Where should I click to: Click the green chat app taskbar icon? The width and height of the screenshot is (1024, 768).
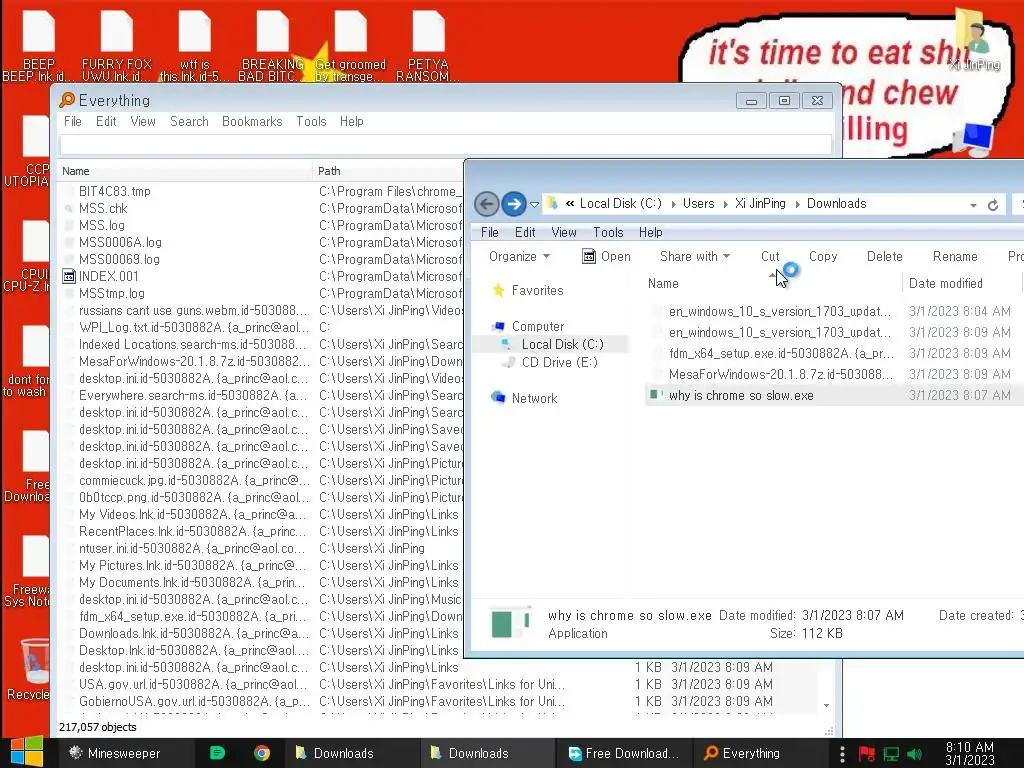pyautogui.click(x=217, y=753)
